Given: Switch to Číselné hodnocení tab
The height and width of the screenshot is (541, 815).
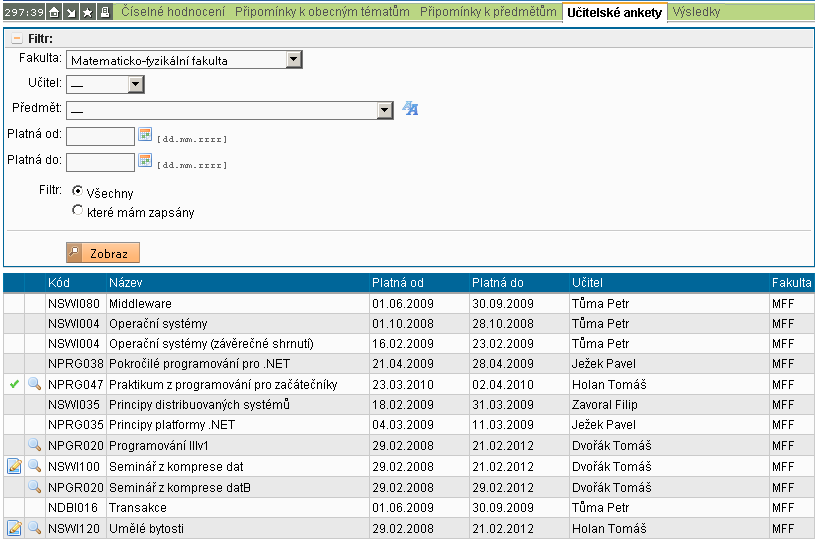Looking at the screenshot, I should (x=173, y=13).
